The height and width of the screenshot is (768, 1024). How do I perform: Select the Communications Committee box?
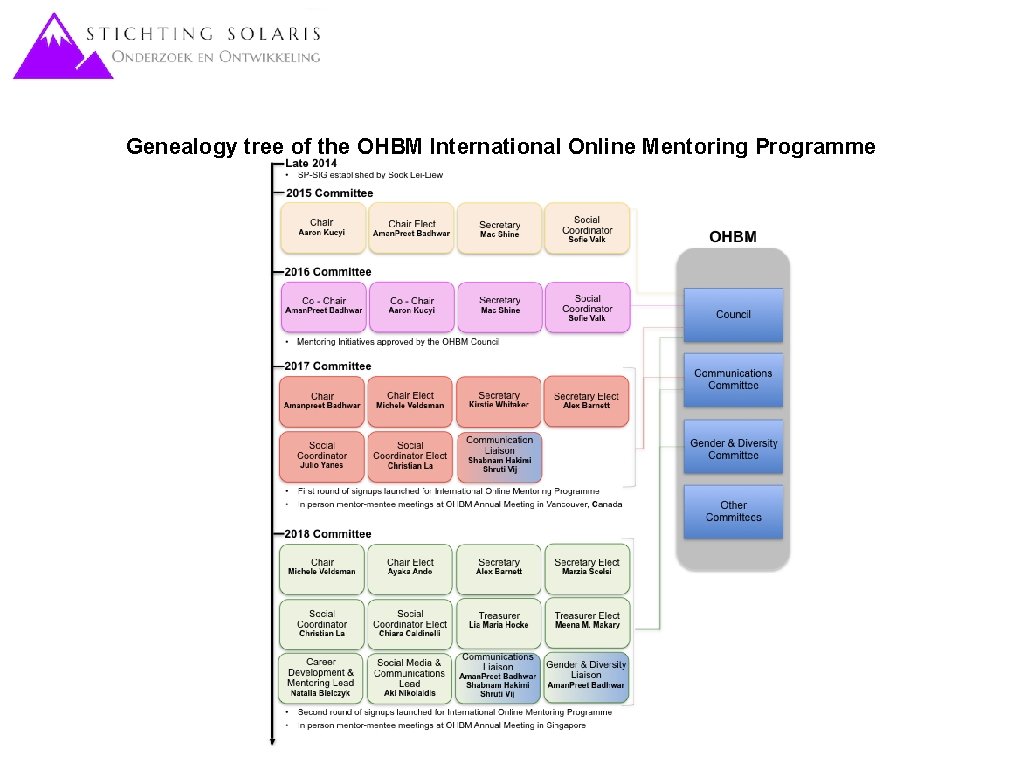point(733,380)
